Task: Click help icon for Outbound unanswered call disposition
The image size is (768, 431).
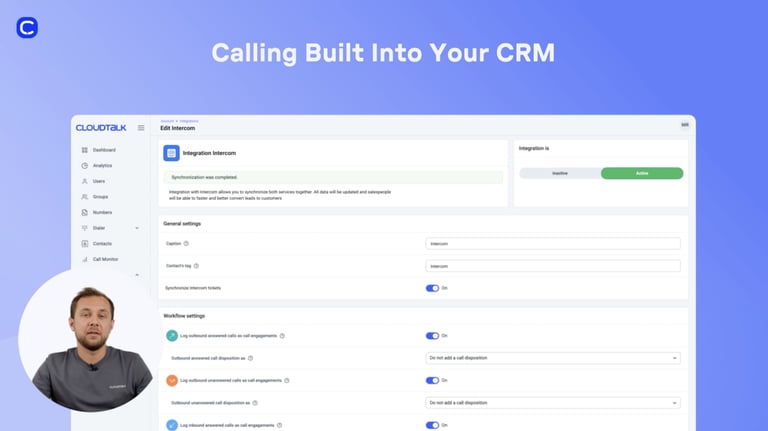Action: (255, 403)
